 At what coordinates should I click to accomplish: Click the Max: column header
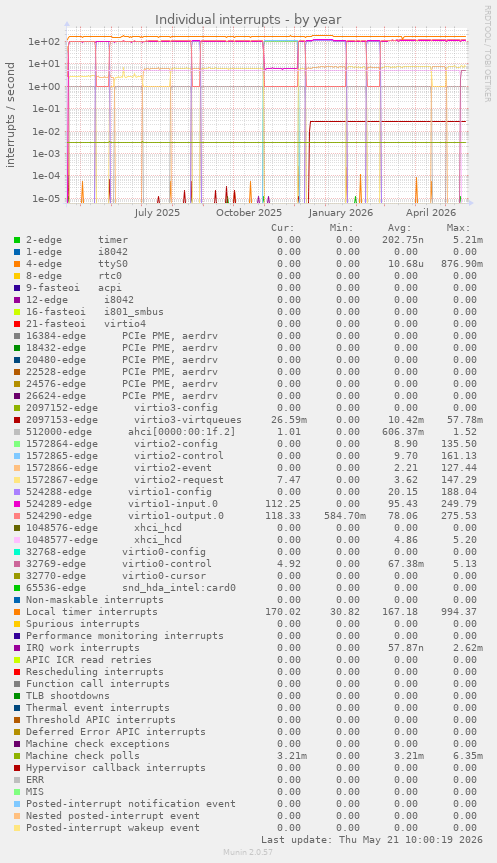458,228
